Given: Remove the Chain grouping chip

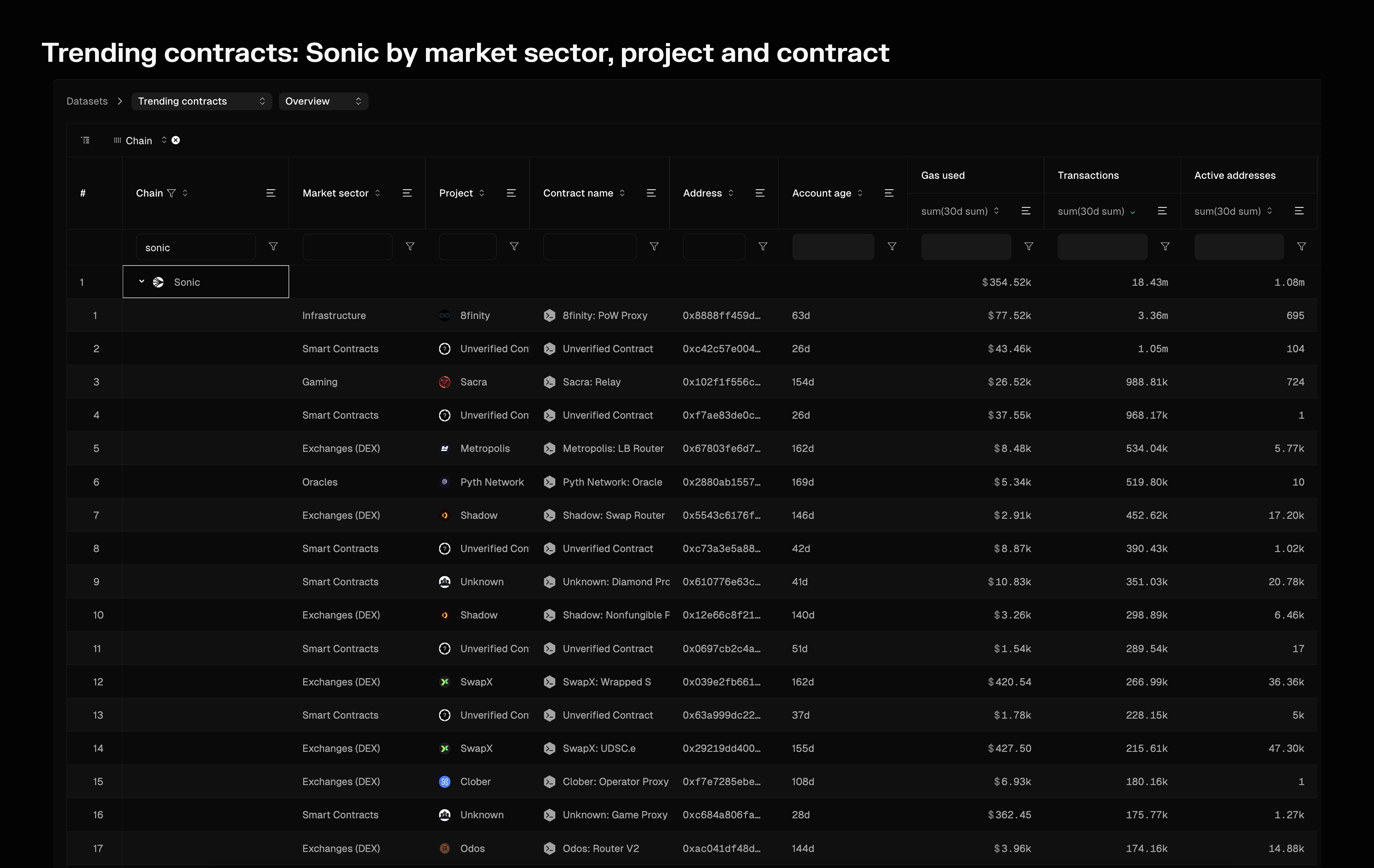Looking at the screenshot, I should pos(176,140).
